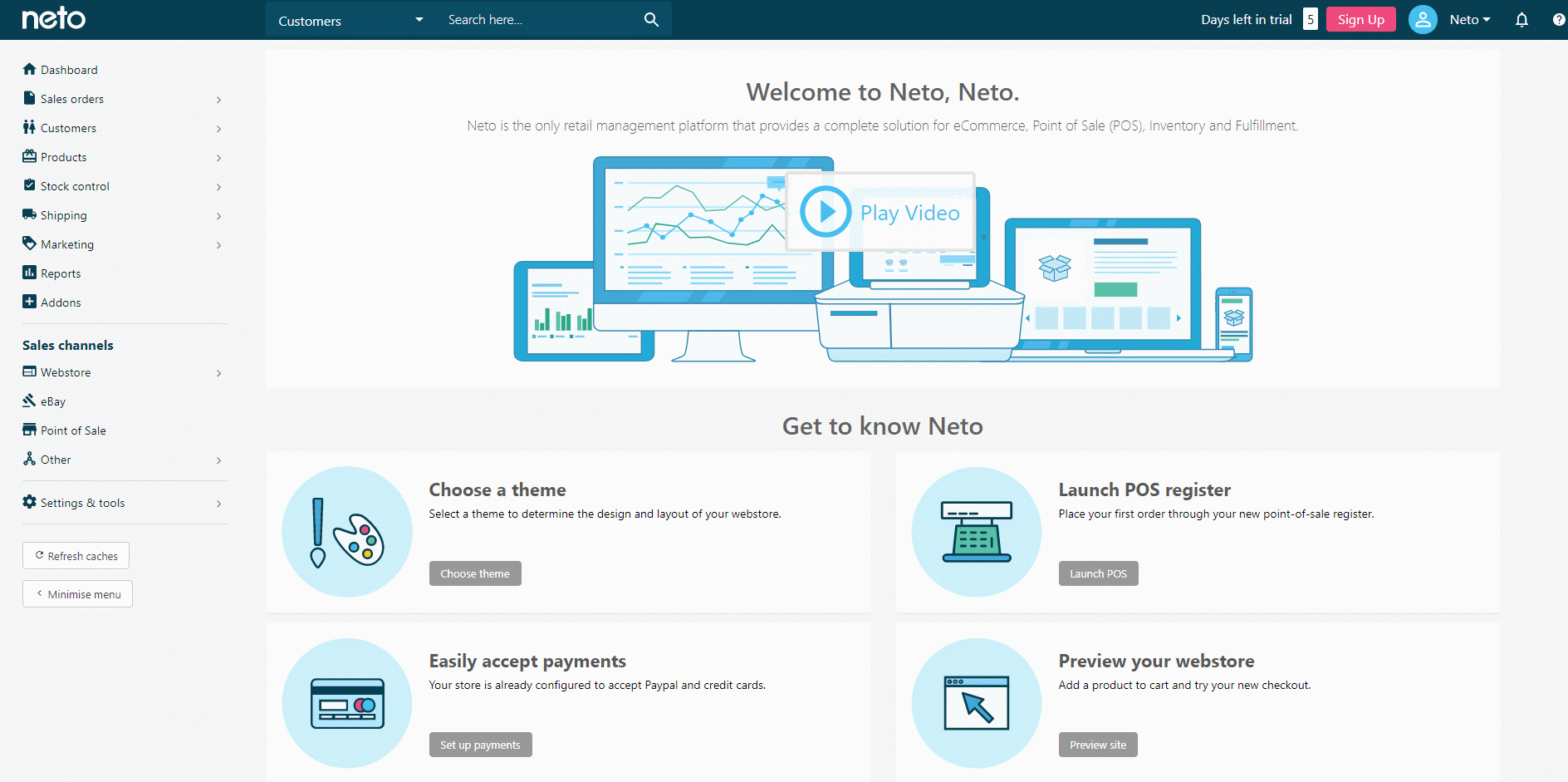Image resolution: width=1568 pixels, height=782 pixels.
Task: Click the notification bell icon
Action: [1521, 20]
